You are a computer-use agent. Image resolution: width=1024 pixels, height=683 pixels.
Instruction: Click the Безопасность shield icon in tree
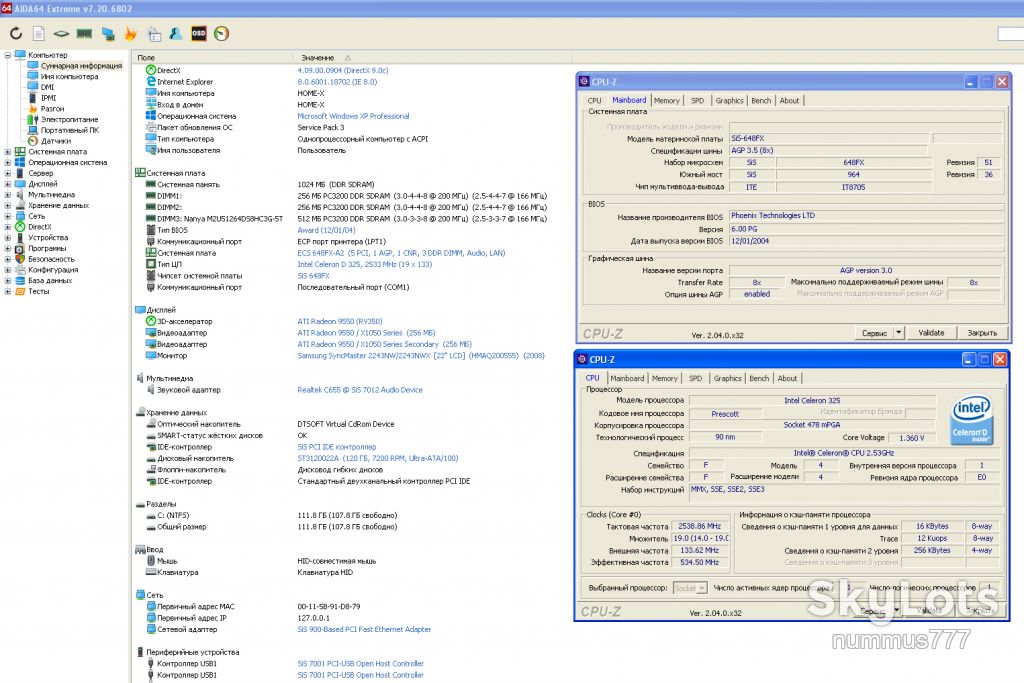click(20, 259)
